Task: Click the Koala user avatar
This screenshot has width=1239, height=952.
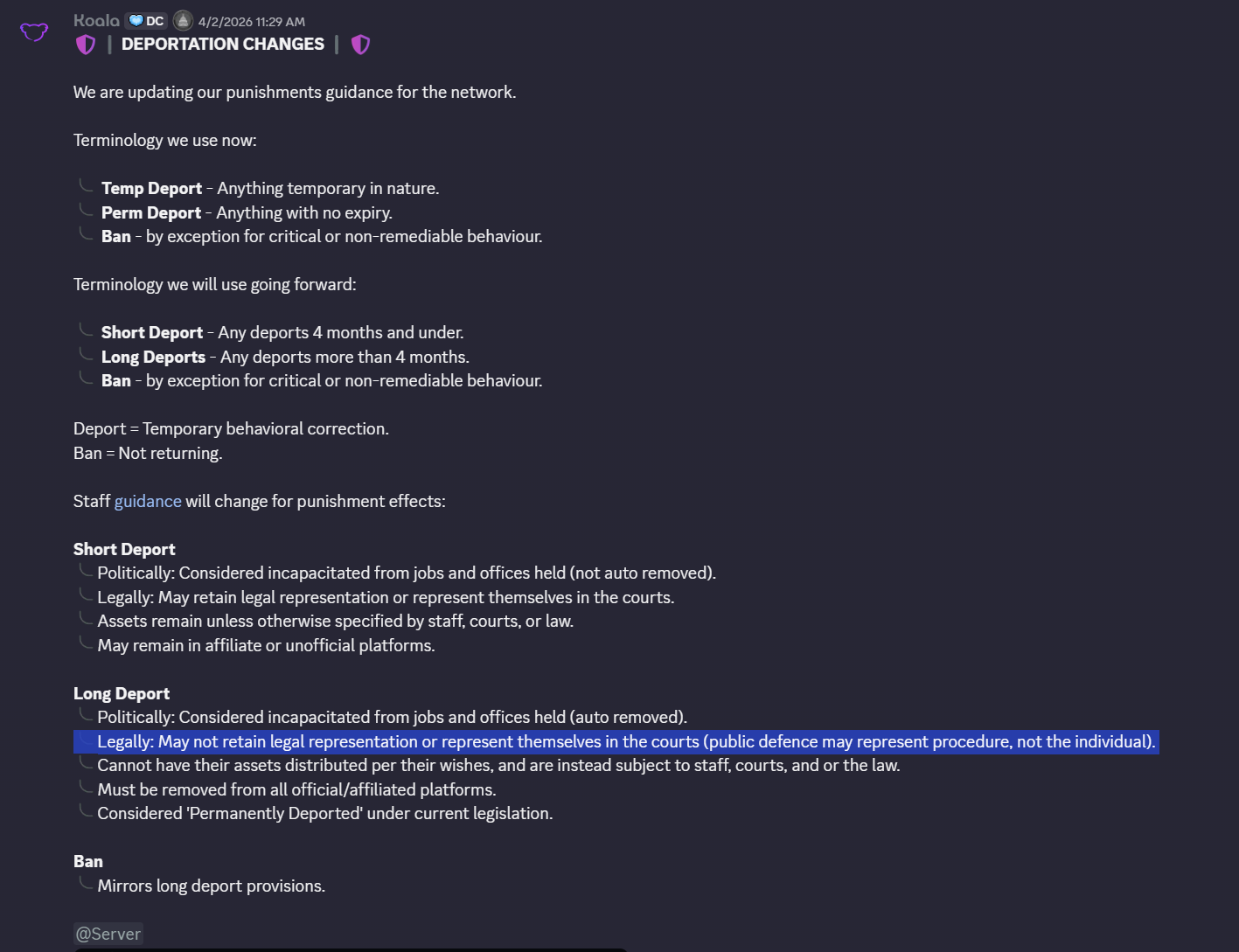Action: click(x=34, y=32)
